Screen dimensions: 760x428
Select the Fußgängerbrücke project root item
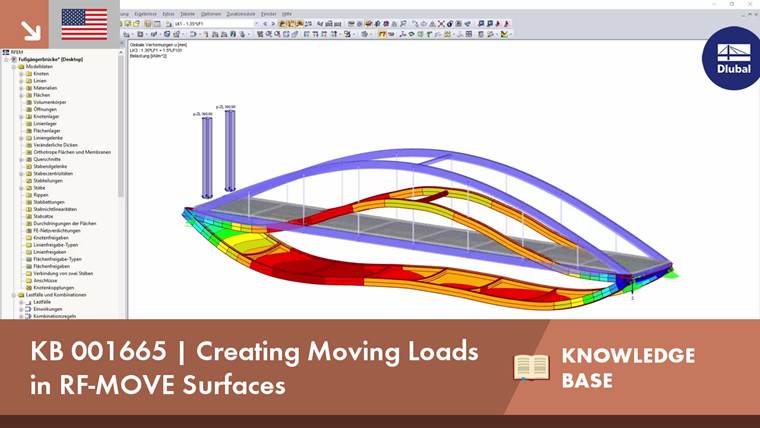(50, 59)
